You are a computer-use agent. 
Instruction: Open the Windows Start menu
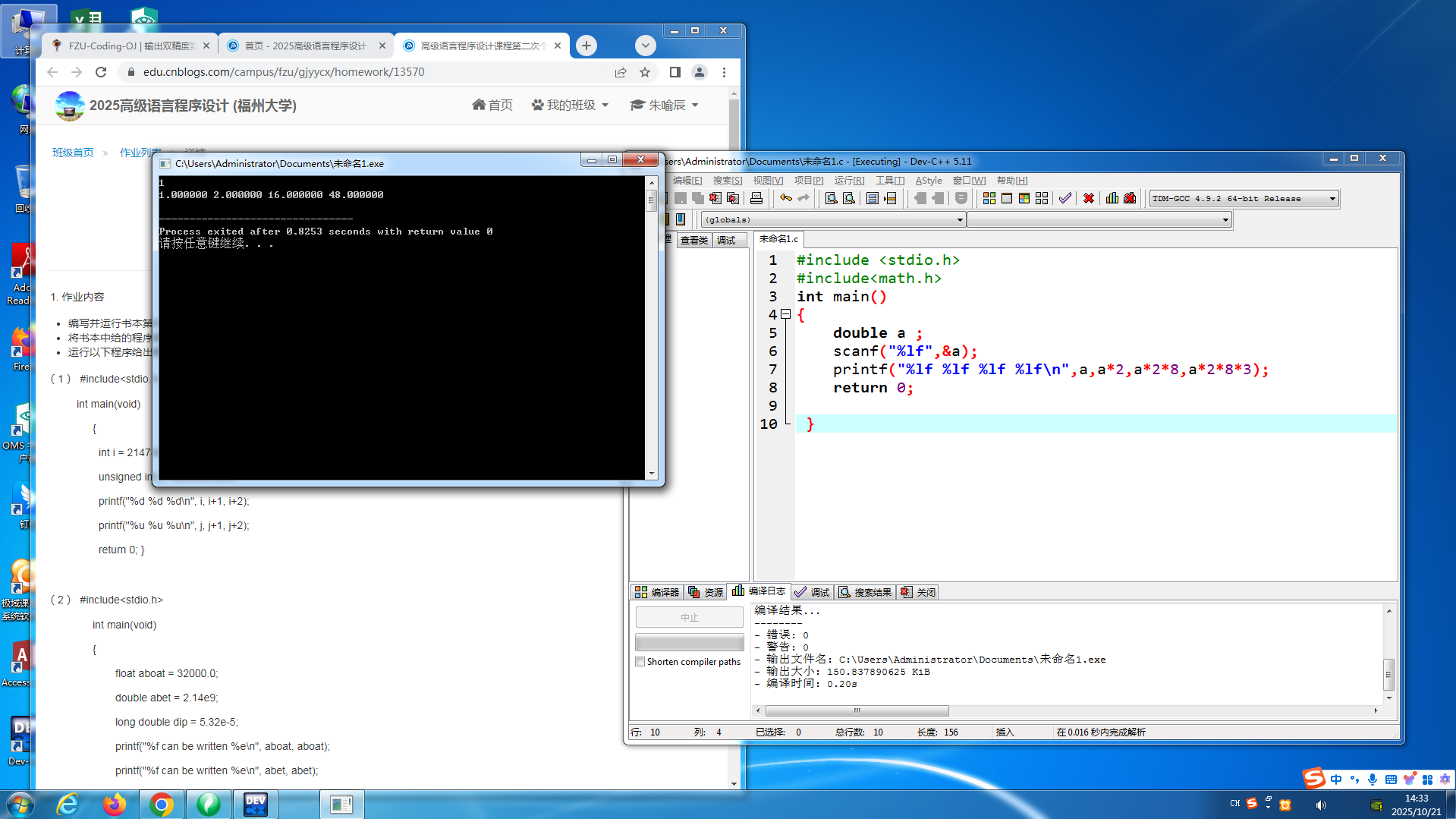20,804
